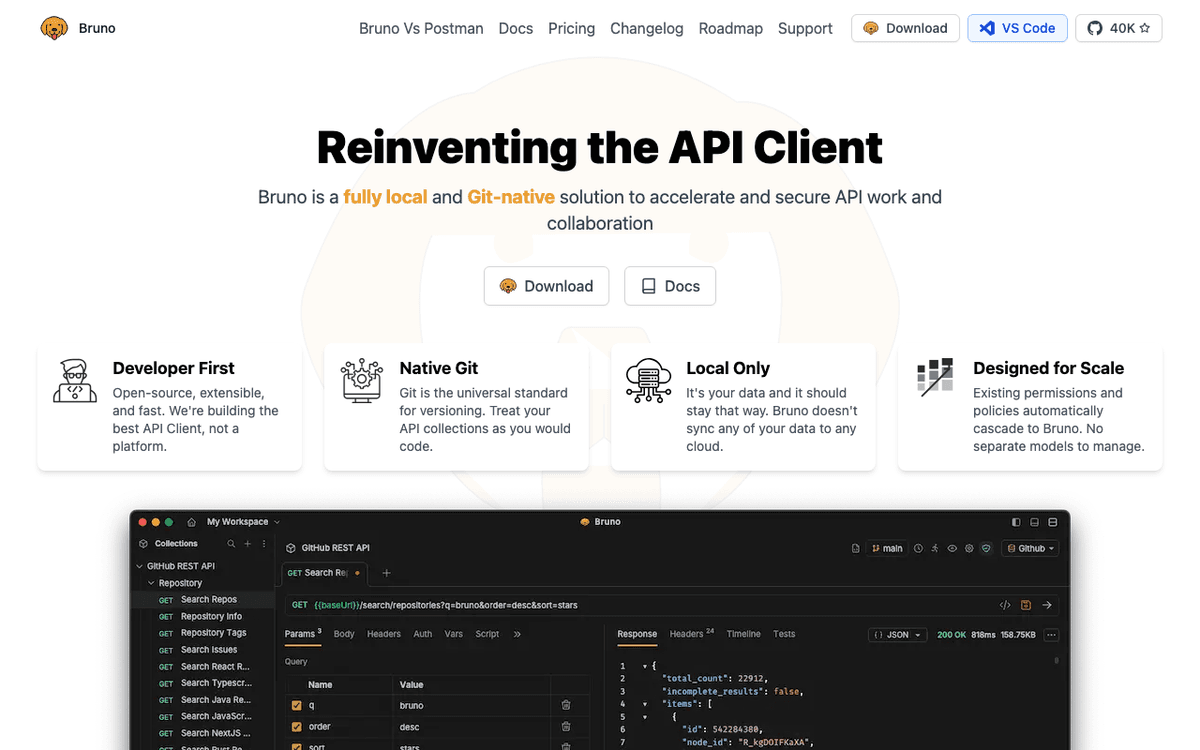Open Pricing in the top navigation
Screen dimensions: 1200x750
point(571,28)
